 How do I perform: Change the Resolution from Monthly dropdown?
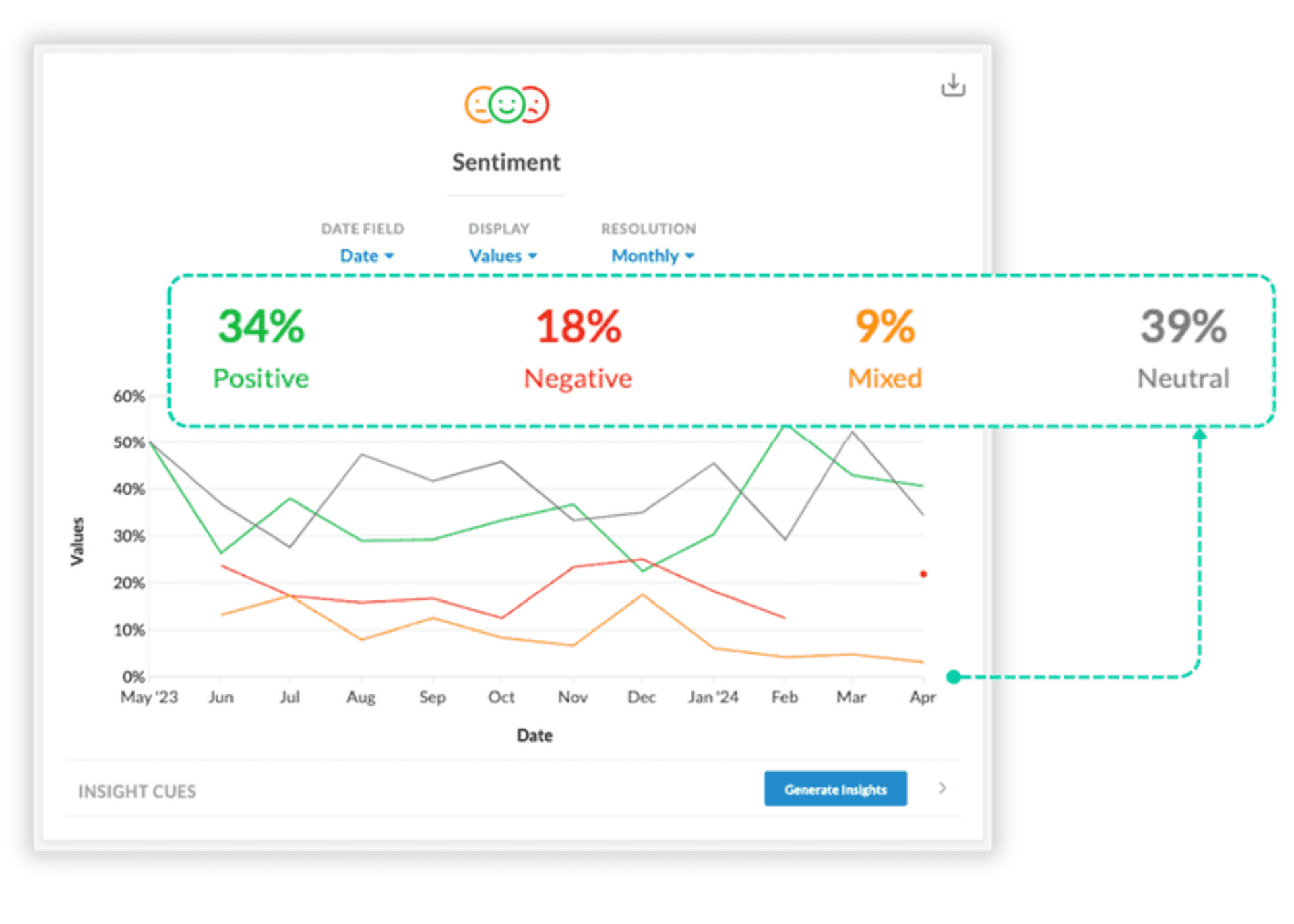(650, 255)
